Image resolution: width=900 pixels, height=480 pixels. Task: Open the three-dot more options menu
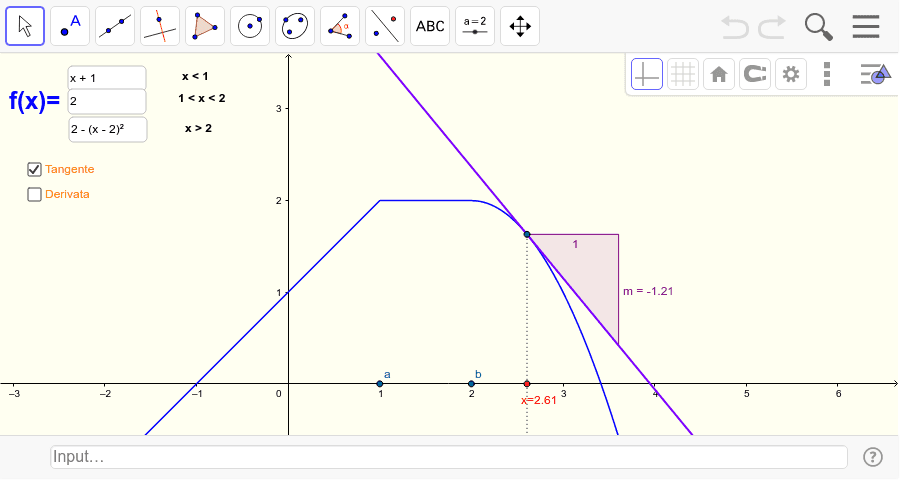[x=827, y=74]
